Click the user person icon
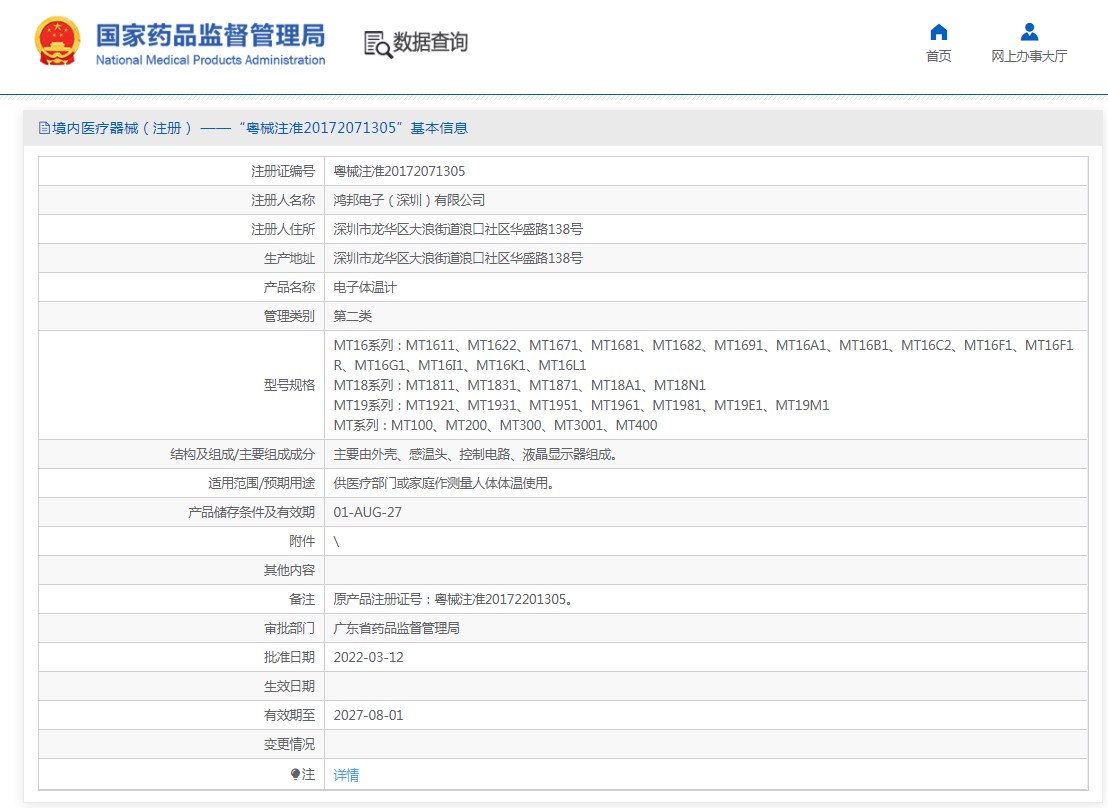Viewport: 1108px width, 808px height. [1029, 31]
